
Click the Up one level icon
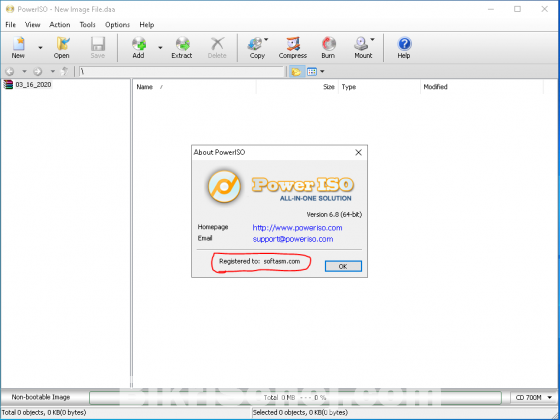[65, 71]
